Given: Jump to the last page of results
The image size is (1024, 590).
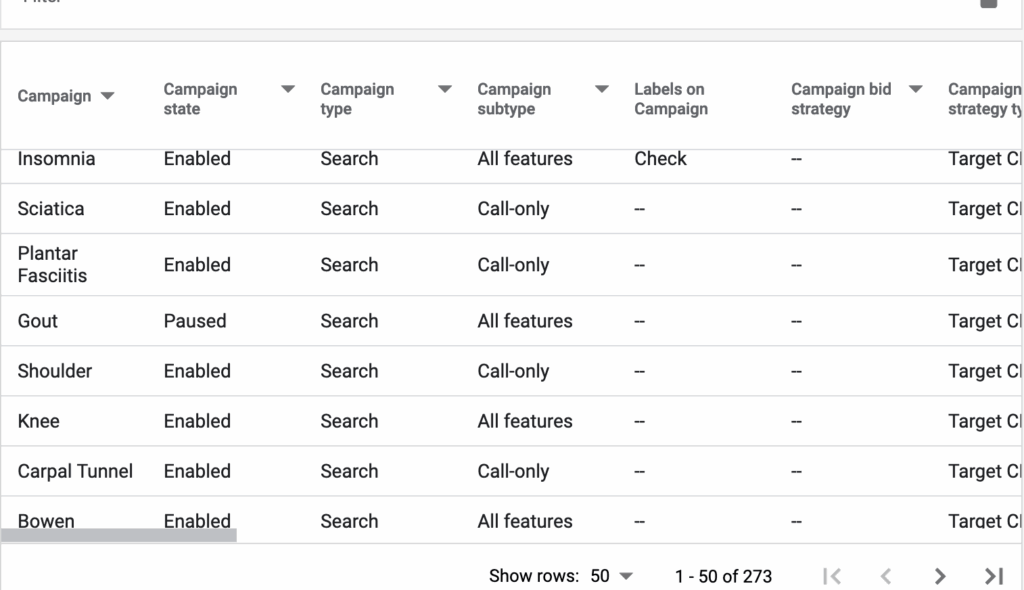Looking at the screenshot, I should tap(993, 576).
